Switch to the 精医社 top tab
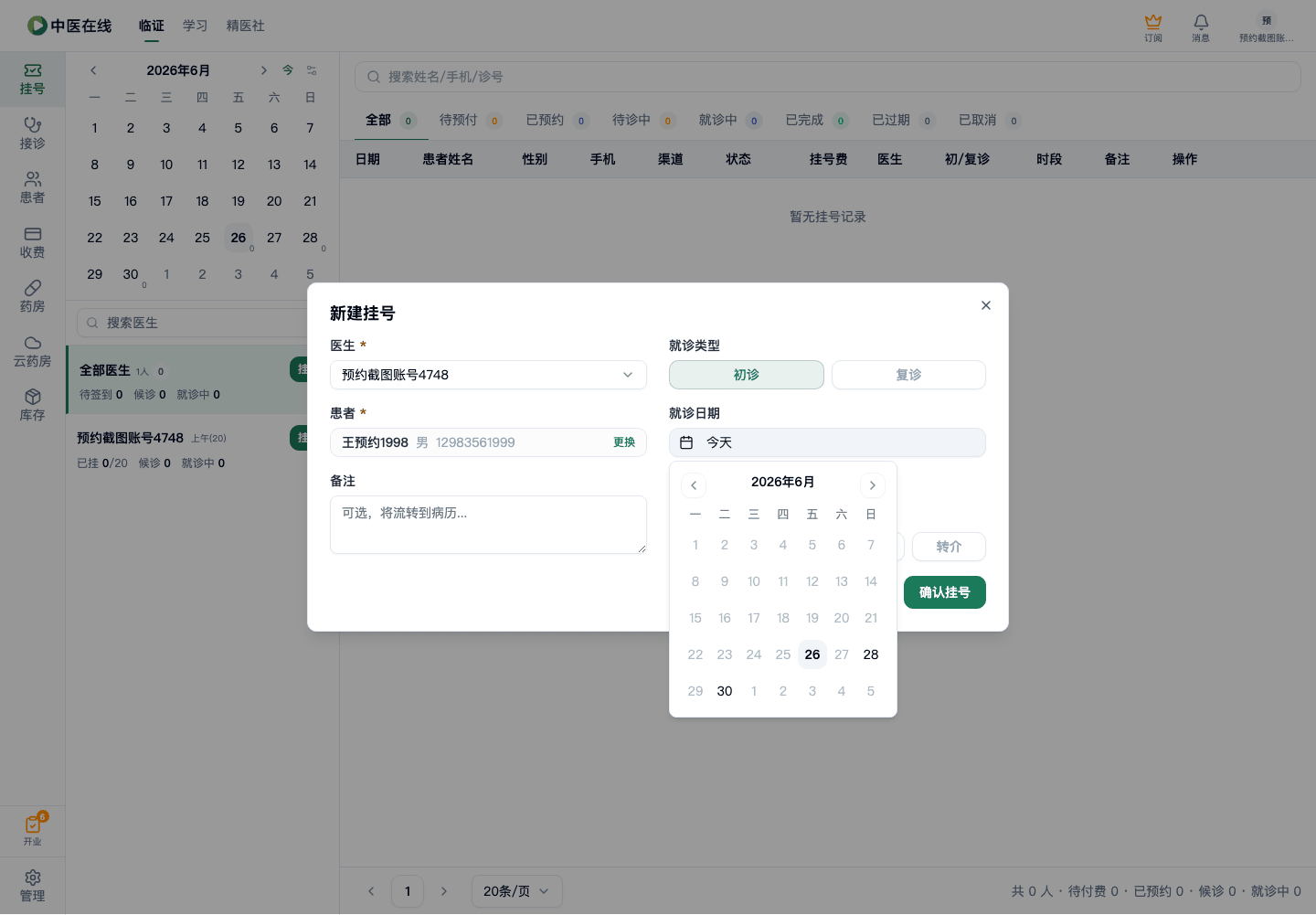Image resolution: width=1316 pixels, height=915 pixels. click(246, 26)
